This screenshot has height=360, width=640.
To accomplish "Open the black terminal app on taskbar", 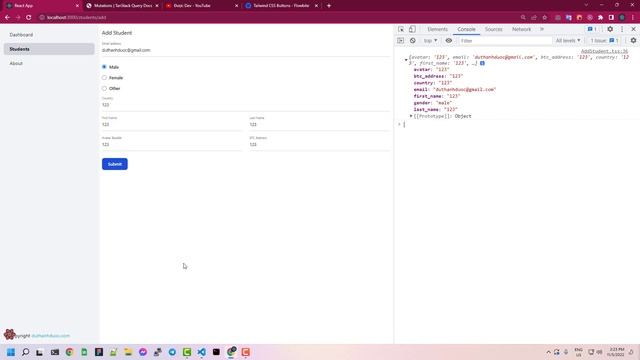I will (x=216, y=352).
